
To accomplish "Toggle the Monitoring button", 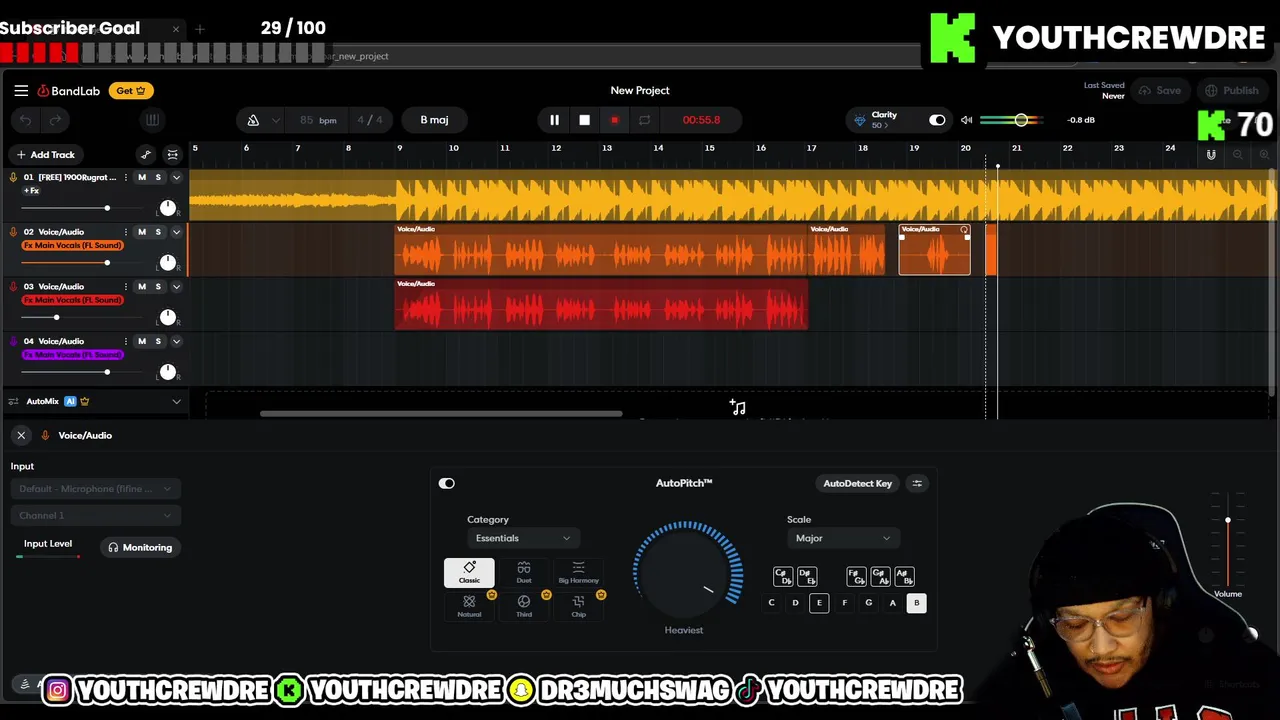I will (x=140, y=548).
